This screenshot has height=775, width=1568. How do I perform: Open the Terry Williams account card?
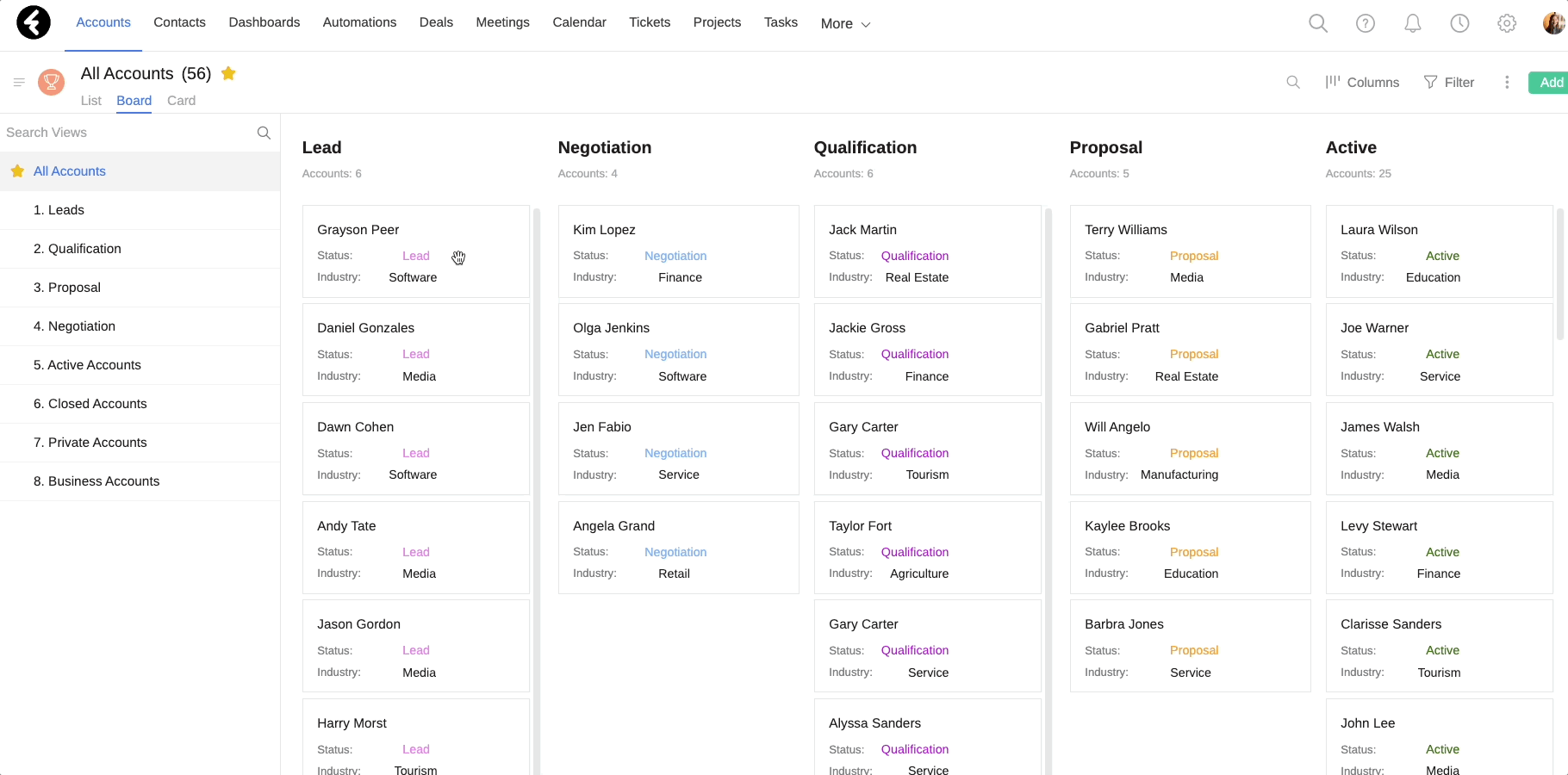(1191, 251)
